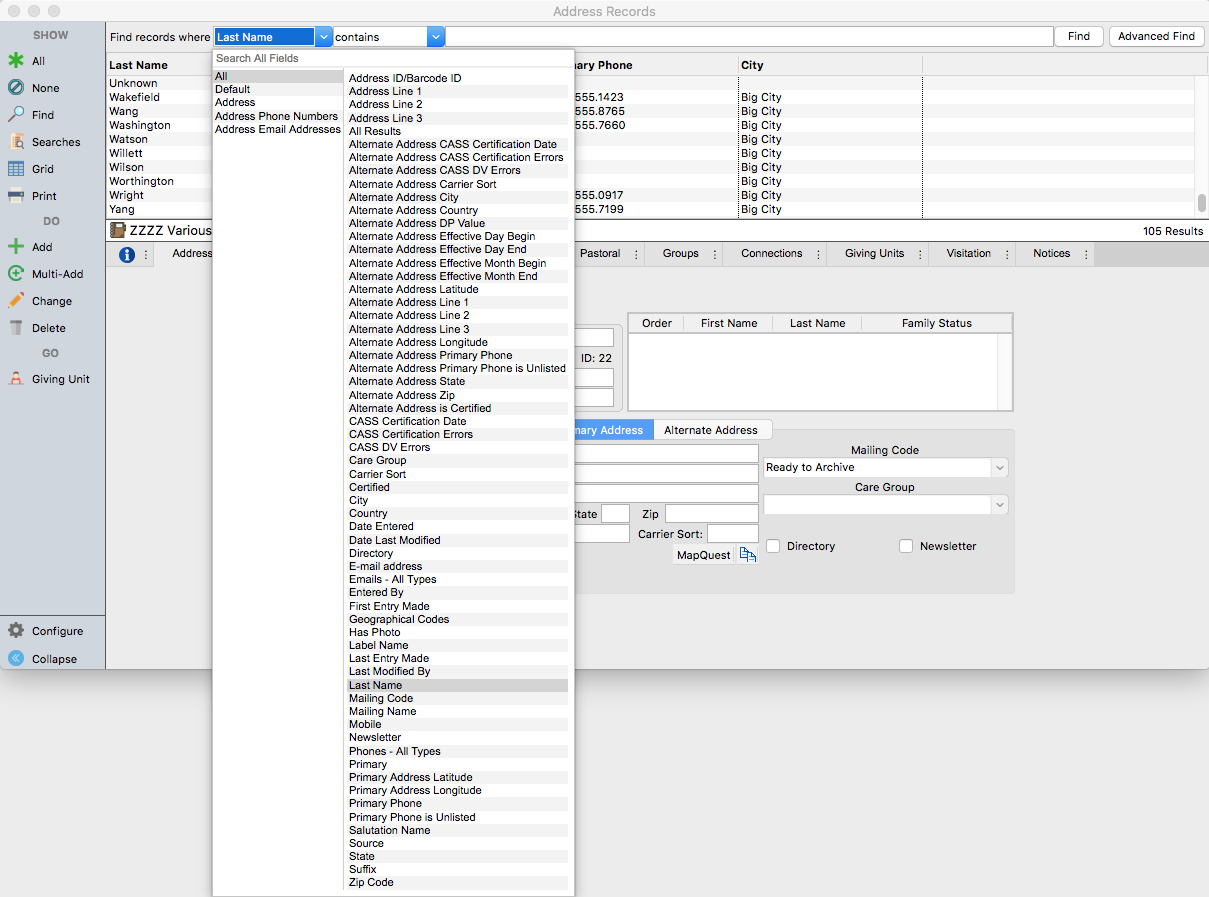Image resolution: width=1209 pixels, height=897 pixels.
Task: Enable the Directory checkbox
Action: 774,546
